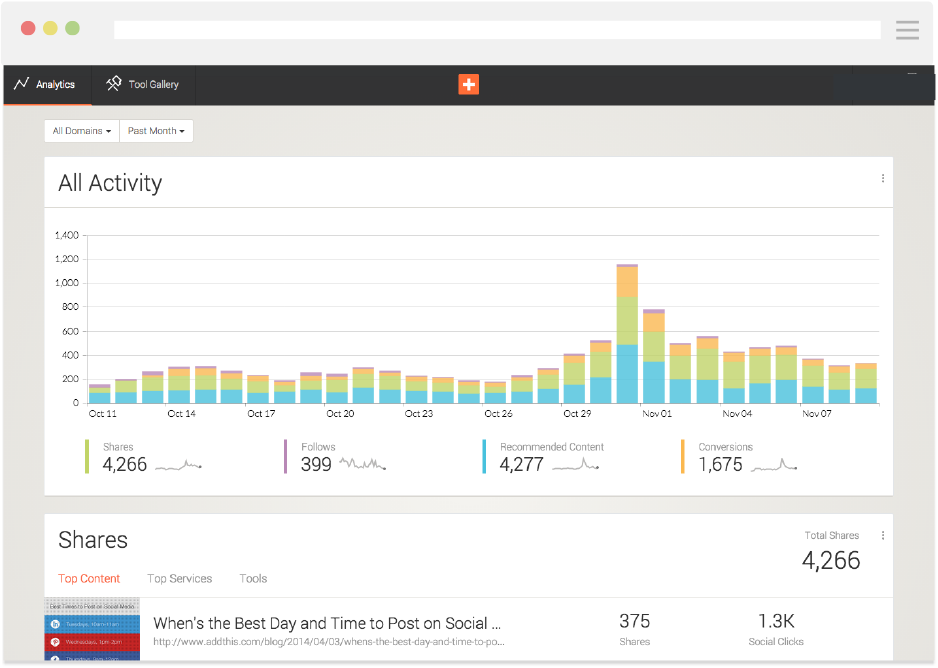The height and width of the screenshot is (668, 938).
Task: Expand the Past Month date dropdown
Action: click(156, 131)
